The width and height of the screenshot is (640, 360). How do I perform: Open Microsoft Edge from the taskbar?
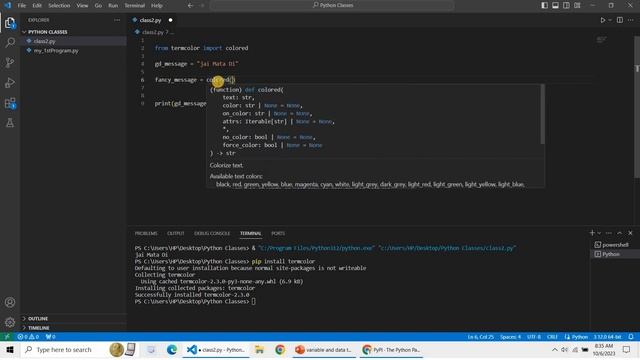pos(172,350)
